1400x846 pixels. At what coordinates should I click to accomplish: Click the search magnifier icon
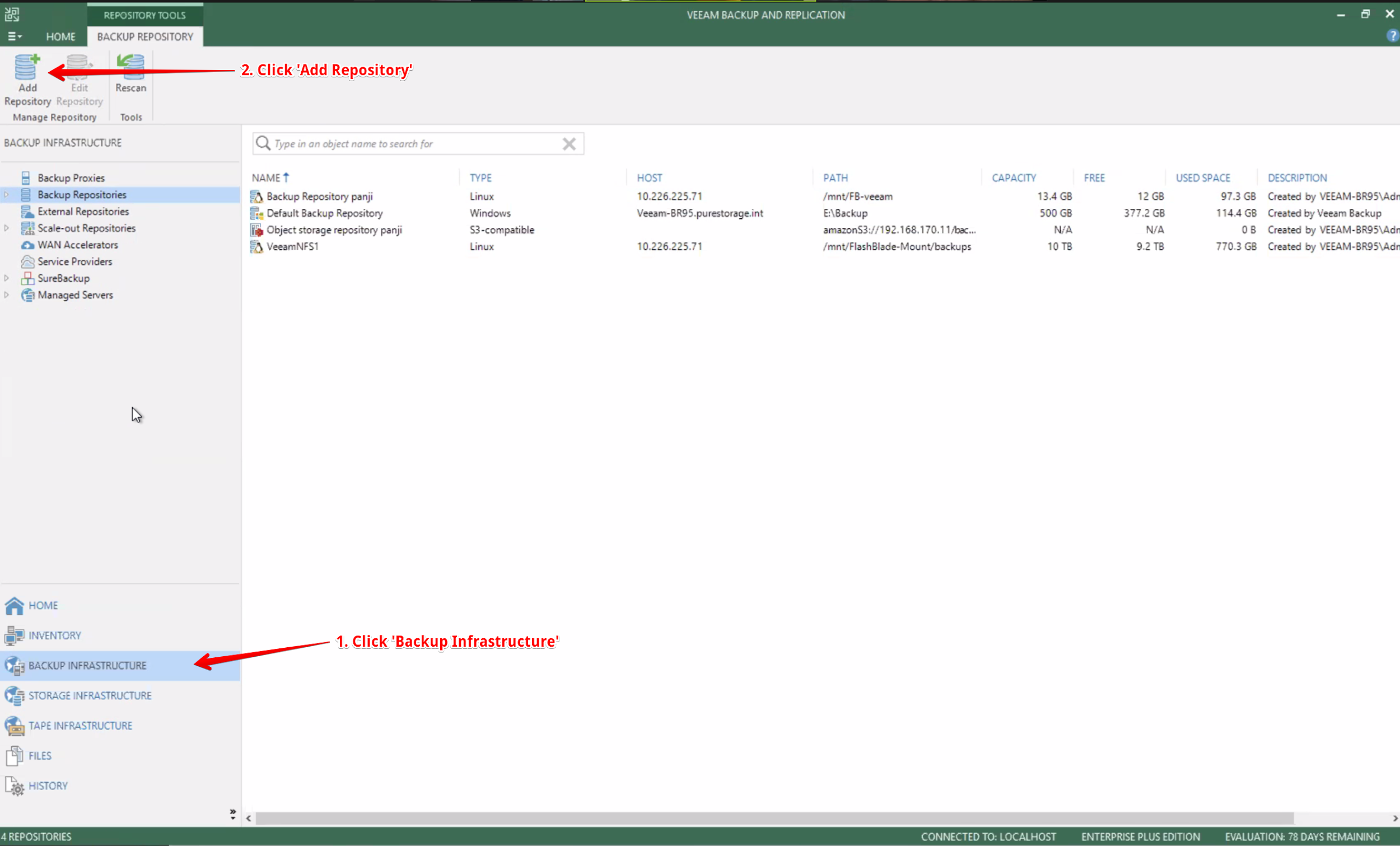point(263,143)
